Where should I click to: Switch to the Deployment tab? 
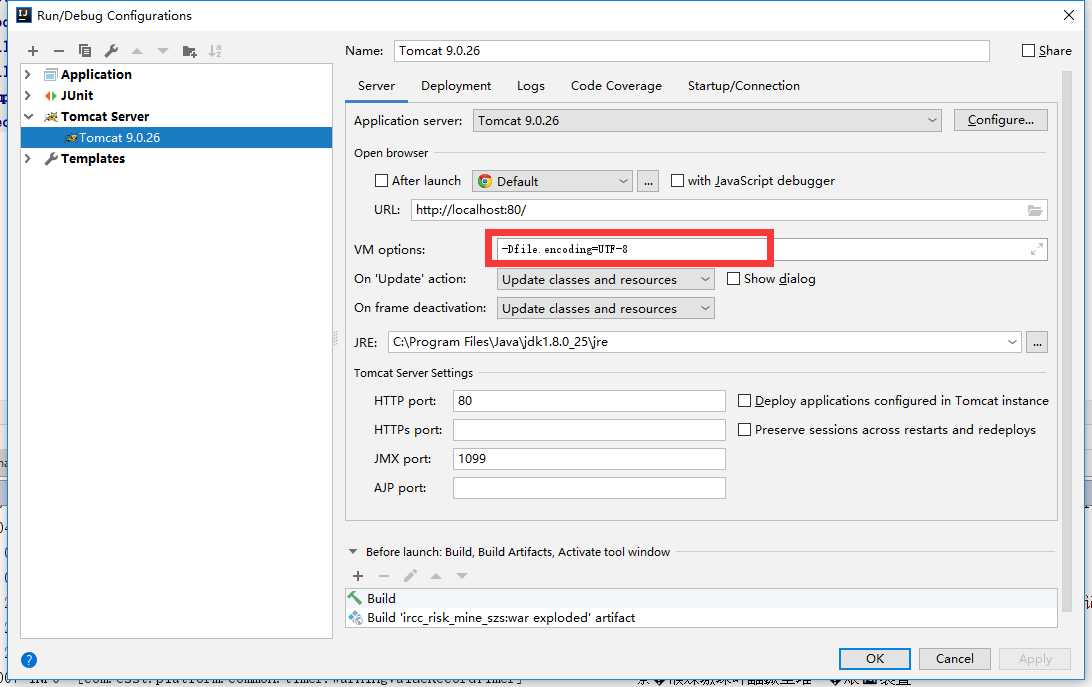click(456, 86)
